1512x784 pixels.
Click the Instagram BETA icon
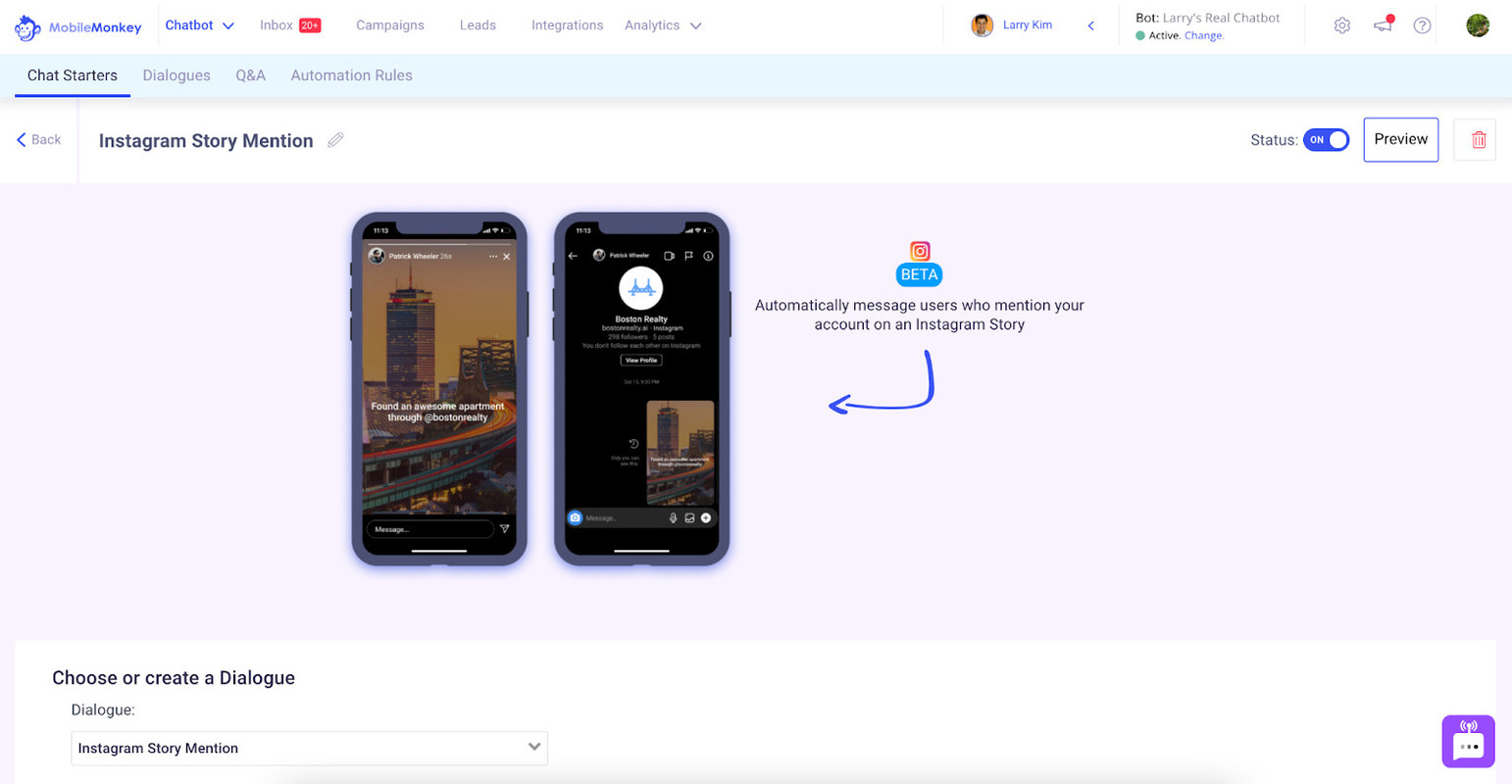pos(919,251)
